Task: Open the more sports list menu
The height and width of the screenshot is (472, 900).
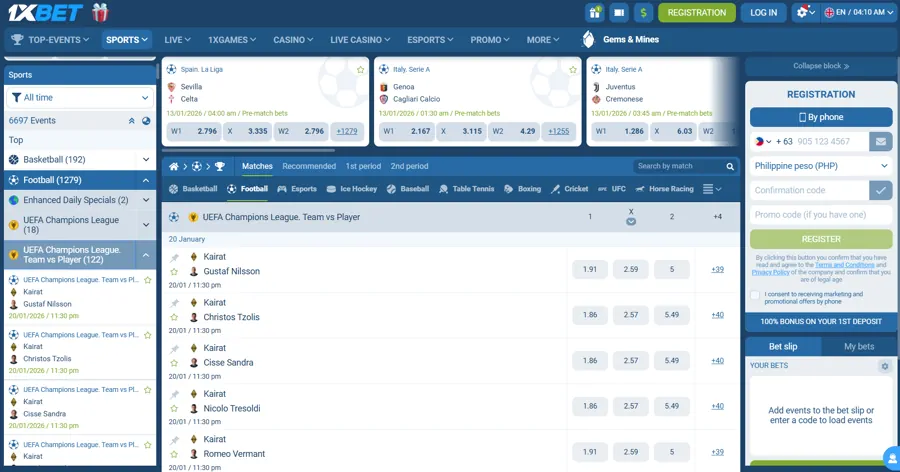Action: click(712, 189)
